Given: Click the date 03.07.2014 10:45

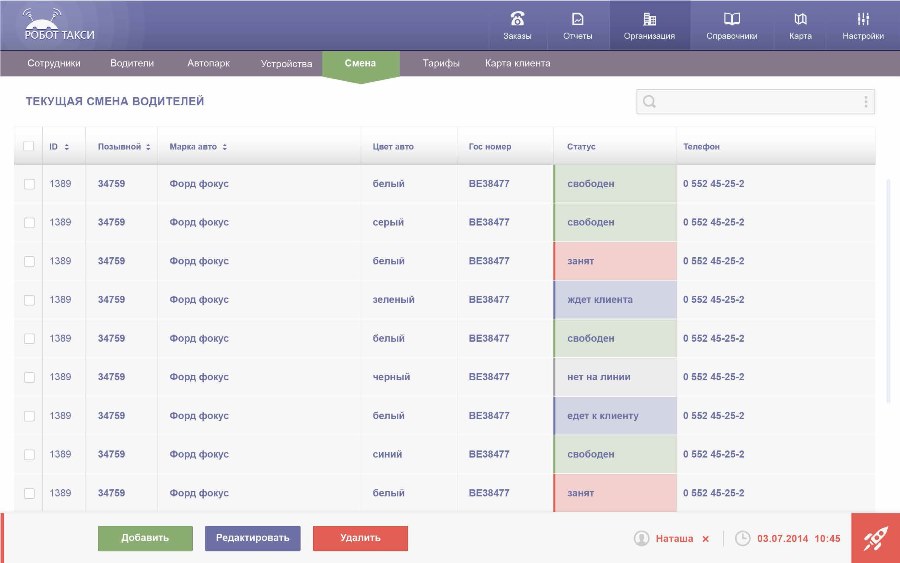Looking at the screenshot, I should click(x=798, y=539).
